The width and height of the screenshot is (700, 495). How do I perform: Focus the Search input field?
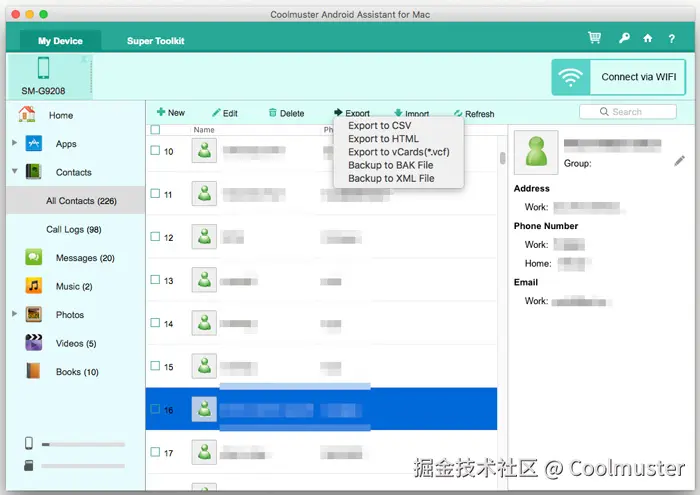click(627, 112)
